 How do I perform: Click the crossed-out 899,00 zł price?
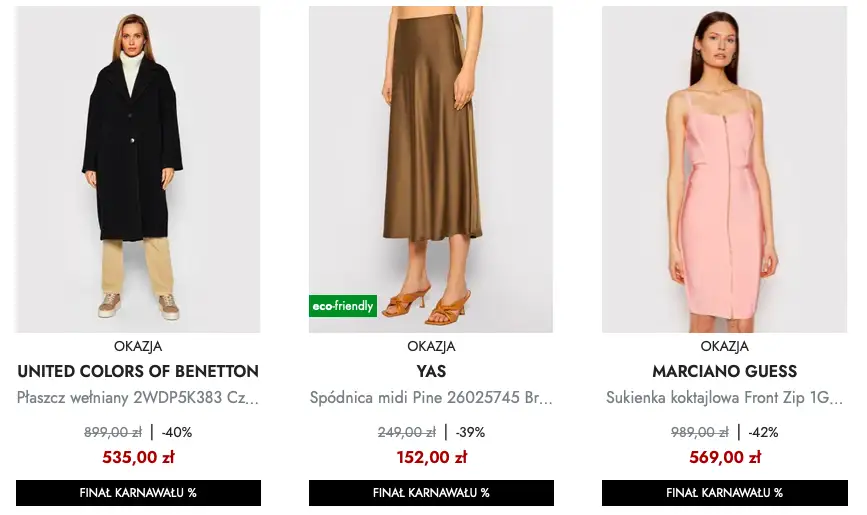[113, 432]
